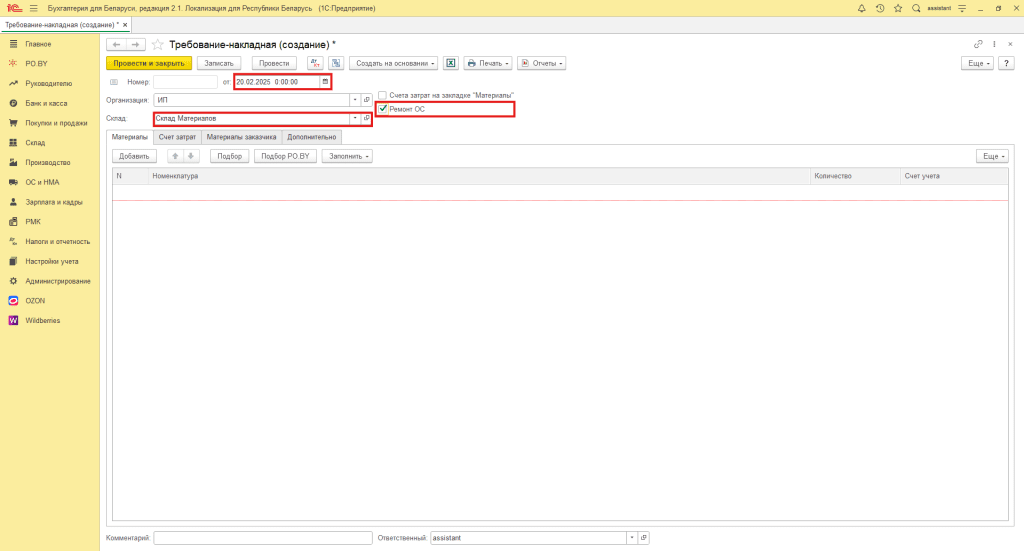Click the date field 20.02.2025

(278, 82)
